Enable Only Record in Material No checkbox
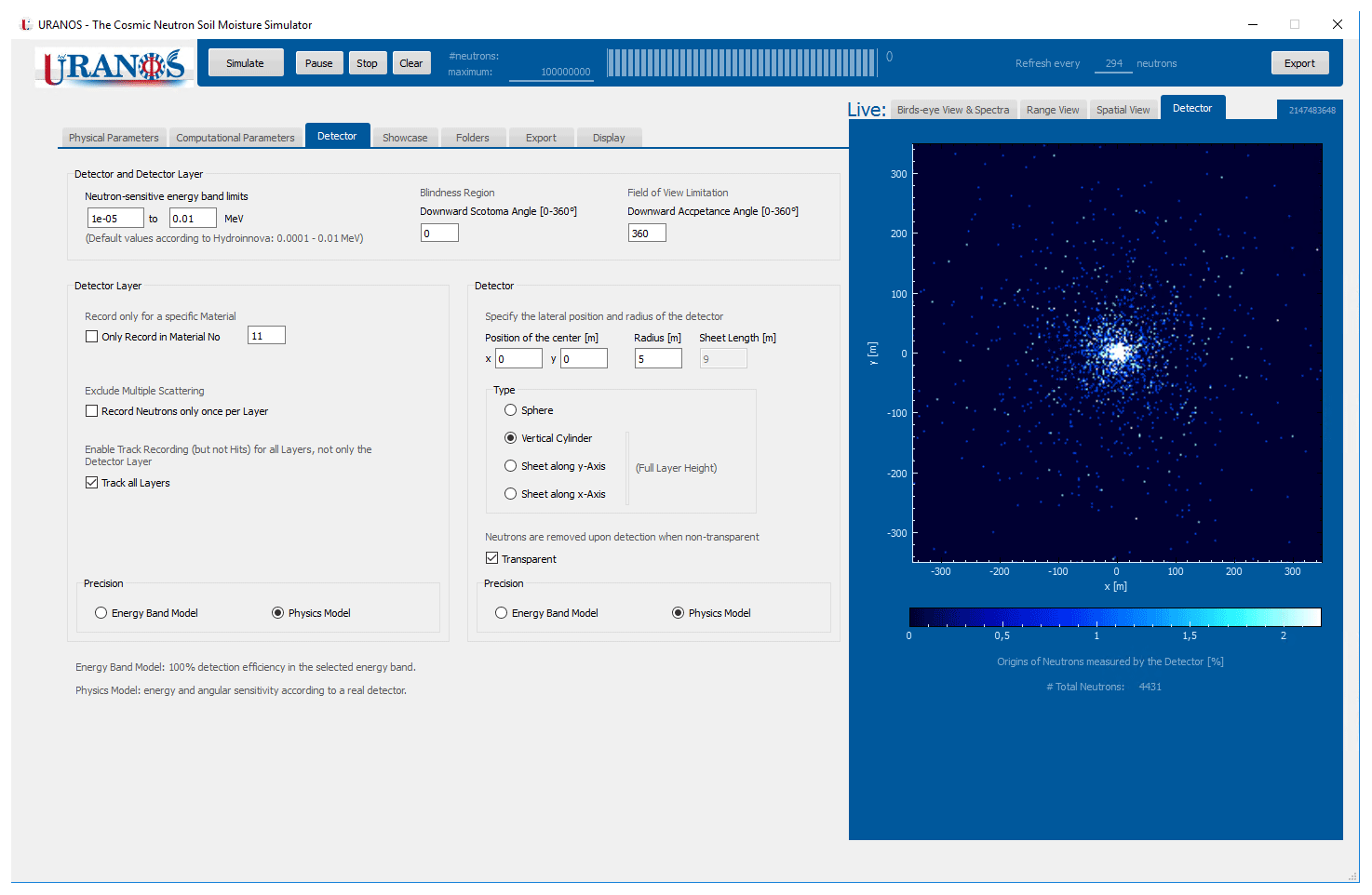The height and width of the screenshot is (895, 1372). pyautogui.click(x=92, y=337)
